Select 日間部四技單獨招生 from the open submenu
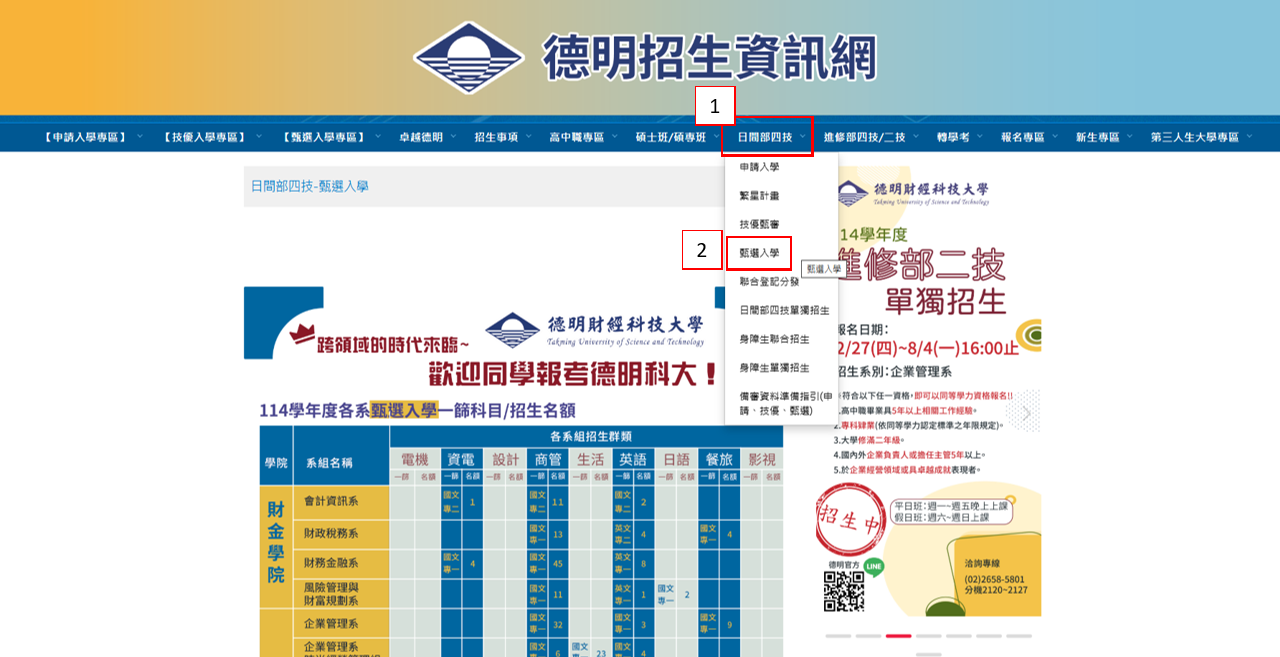Screen dimensions: 1280x657 (785, 311)
